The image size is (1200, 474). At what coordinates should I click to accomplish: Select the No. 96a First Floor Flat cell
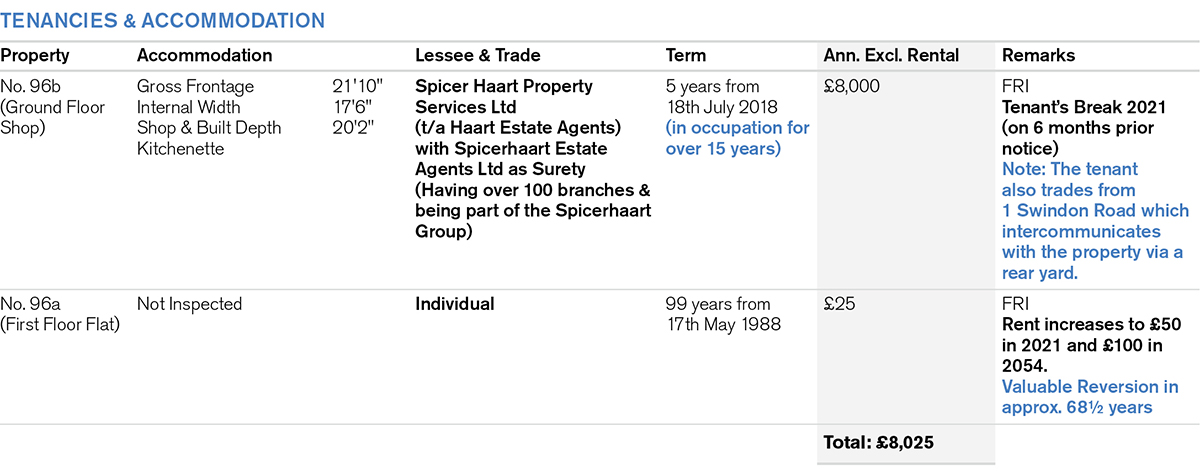(x=58, y=314)
